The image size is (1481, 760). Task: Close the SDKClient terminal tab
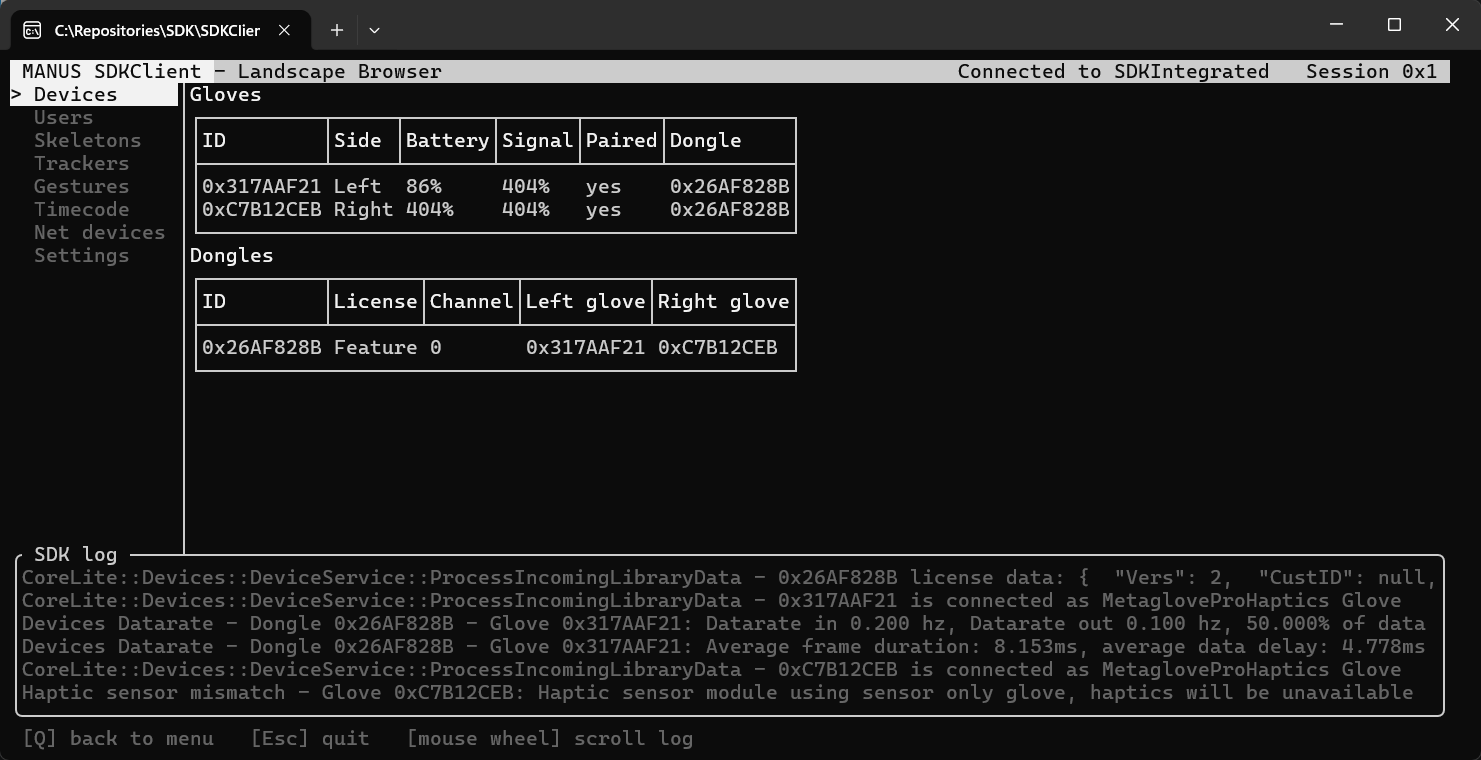(x=284, y=30)
